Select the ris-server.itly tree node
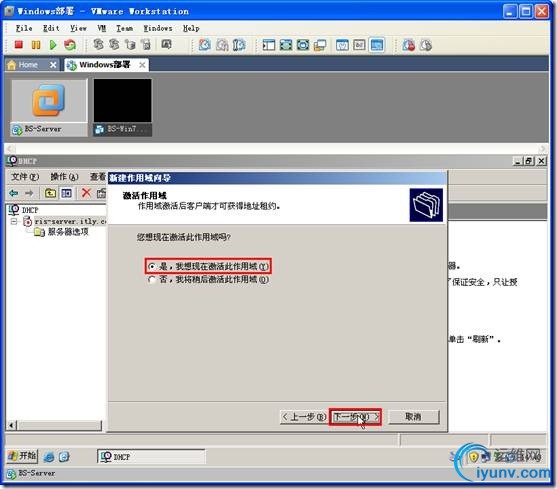Screen dimensions: 557x489 coord(70,222)
